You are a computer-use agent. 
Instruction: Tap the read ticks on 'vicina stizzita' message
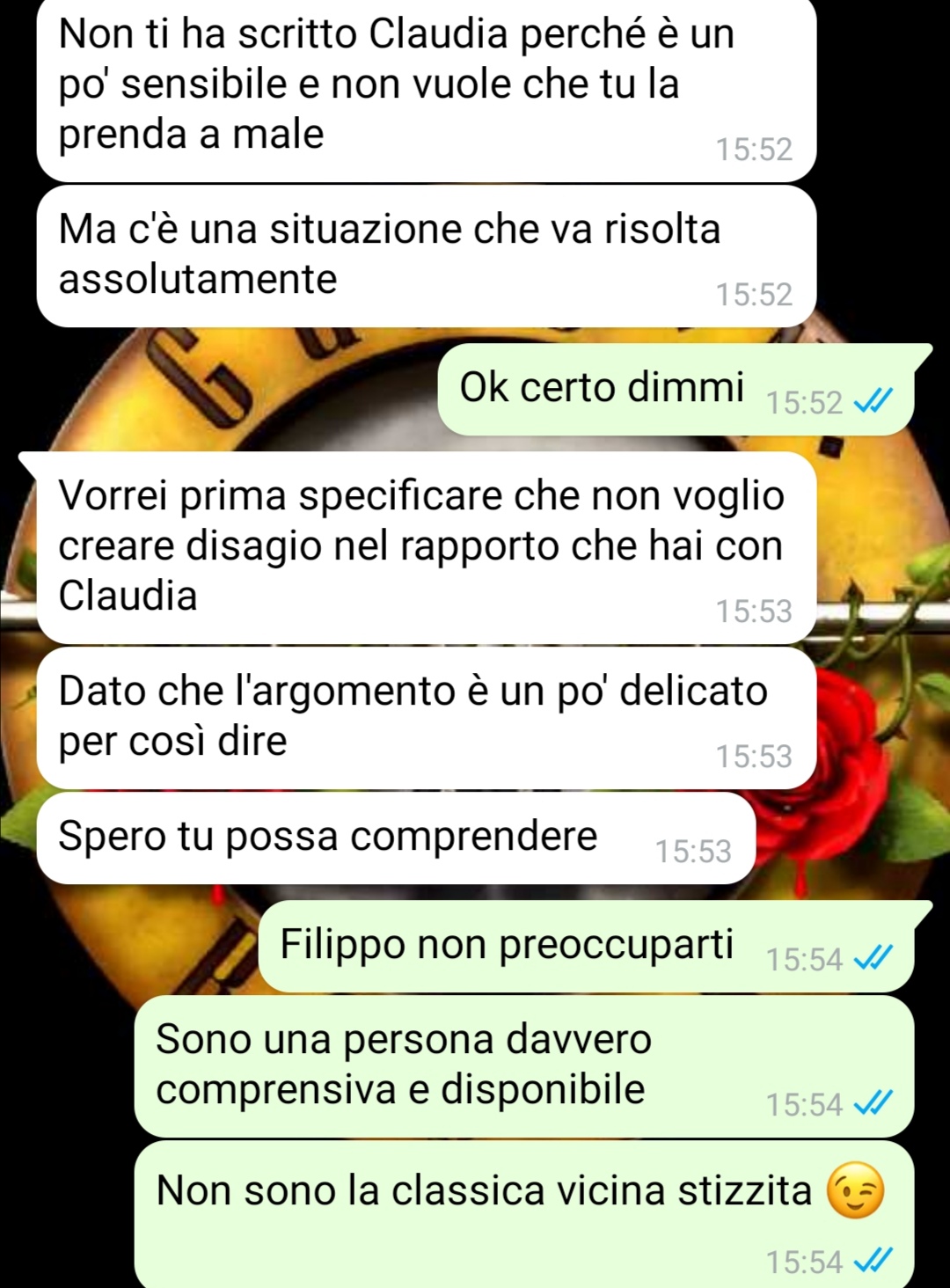tap(873, 1261)
